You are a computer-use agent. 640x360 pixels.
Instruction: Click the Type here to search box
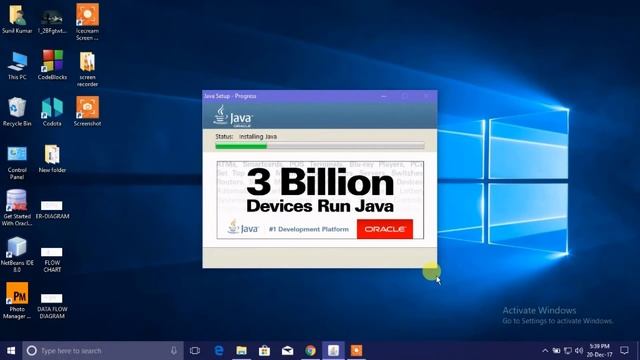tap(103, 351)
